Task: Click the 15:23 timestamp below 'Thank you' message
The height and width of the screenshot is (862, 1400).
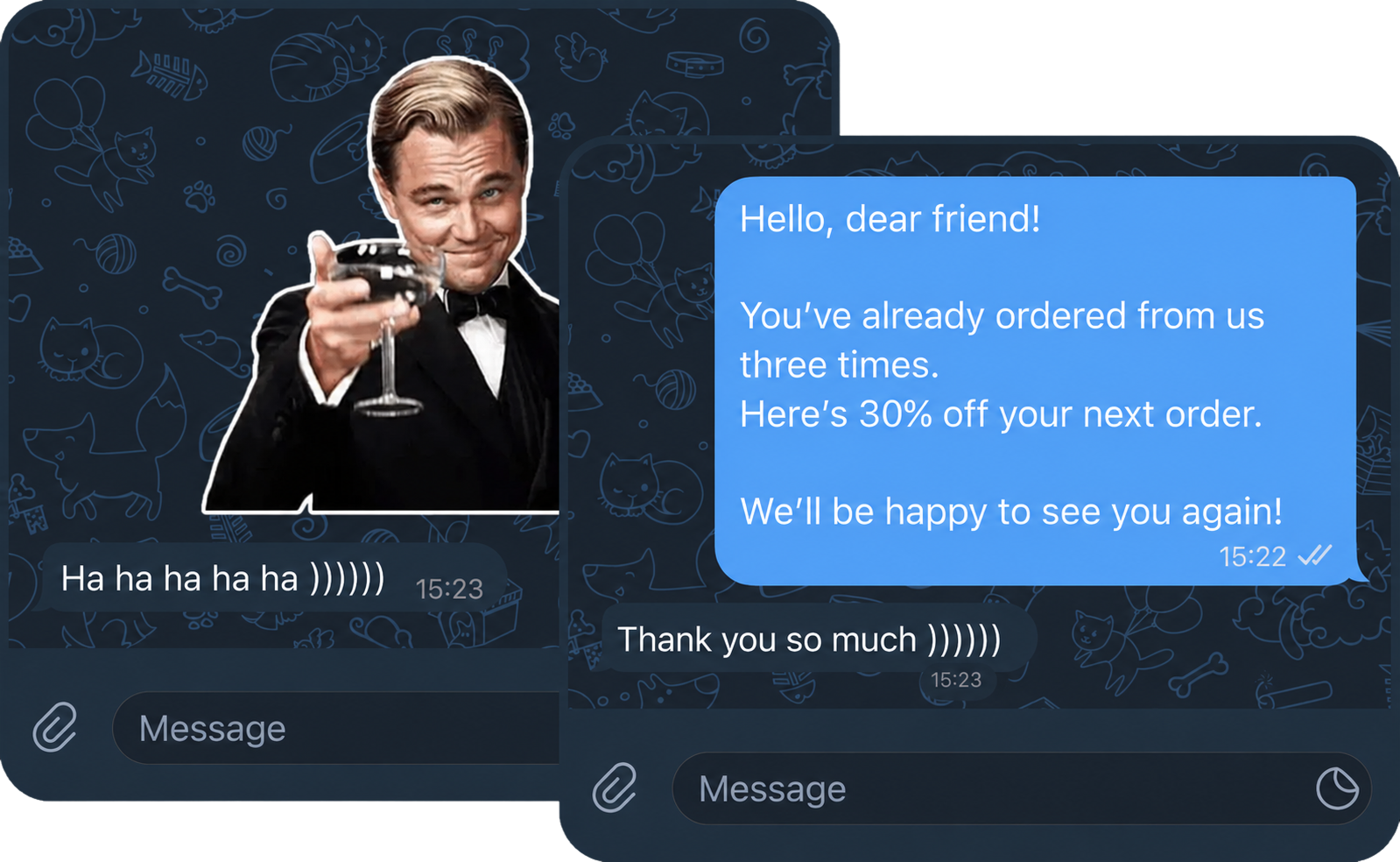Action: point(956,680)
